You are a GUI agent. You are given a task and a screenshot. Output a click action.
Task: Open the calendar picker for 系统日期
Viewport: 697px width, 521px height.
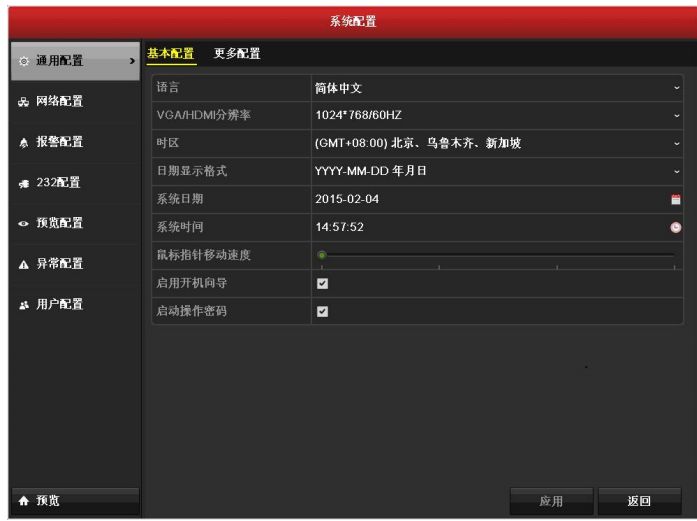tap(675, 199)
